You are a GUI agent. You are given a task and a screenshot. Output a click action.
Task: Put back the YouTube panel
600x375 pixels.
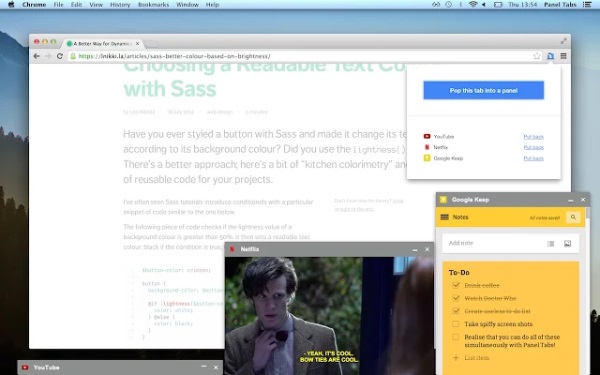[x=533, y=137]
